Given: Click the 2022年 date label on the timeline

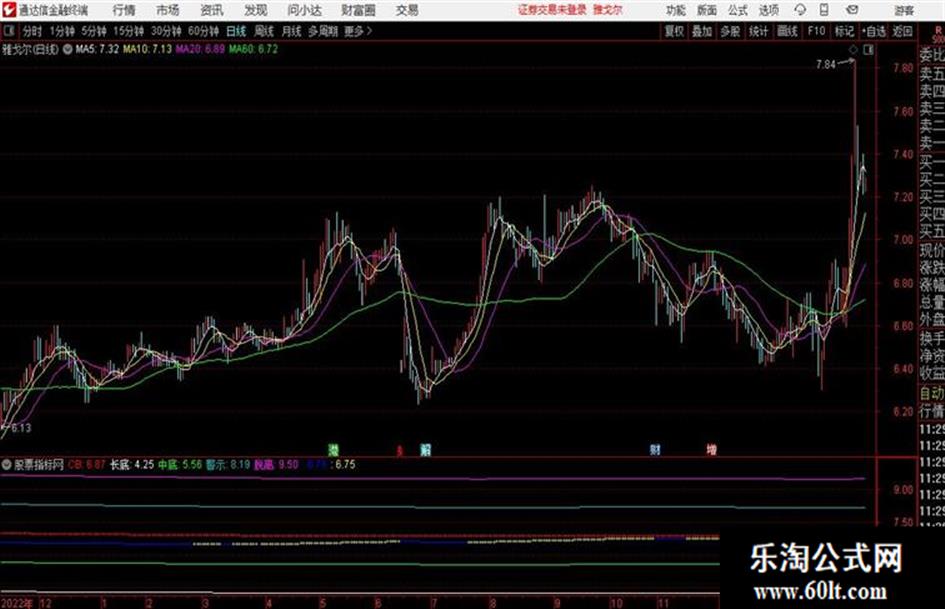Looking at the screenshot, I should coord(17,603).
